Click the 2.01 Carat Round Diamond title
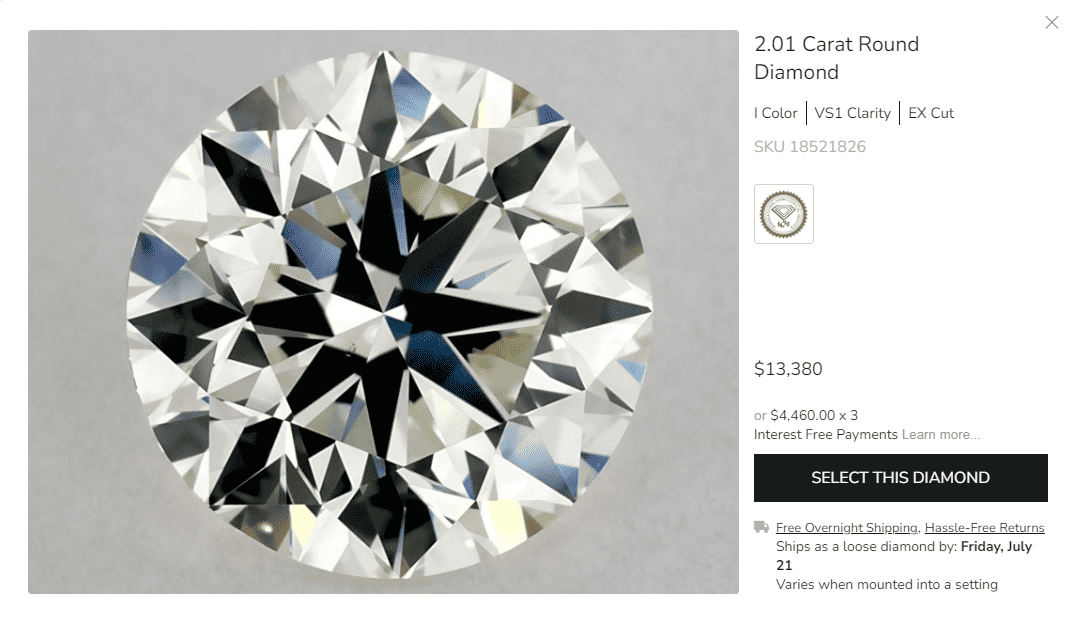1074x621 pixels. click(x=836, y=58)
